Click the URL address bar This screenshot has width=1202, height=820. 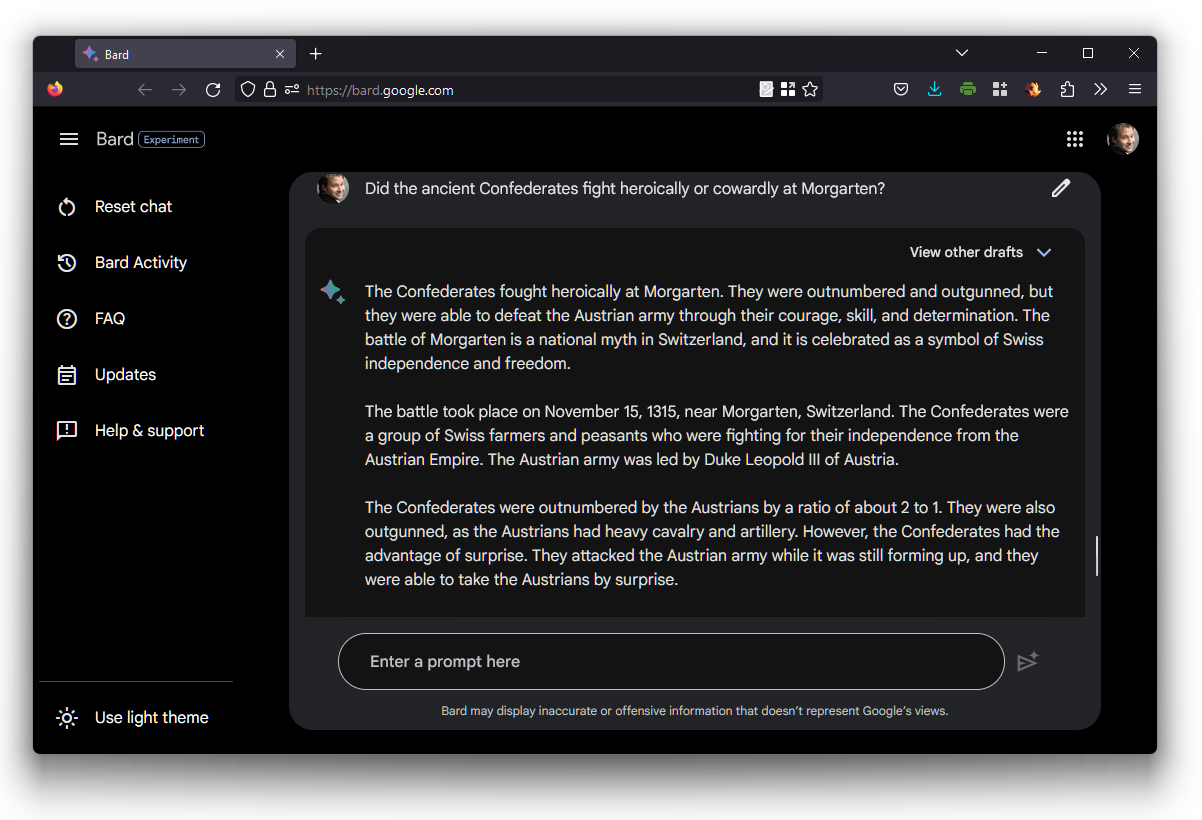[x=530, y=90]
